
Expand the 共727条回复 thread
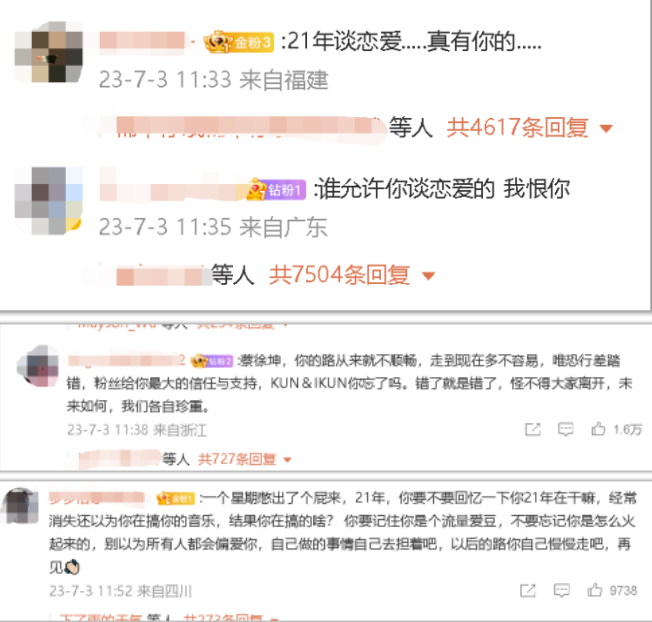(x=237, y=459)
